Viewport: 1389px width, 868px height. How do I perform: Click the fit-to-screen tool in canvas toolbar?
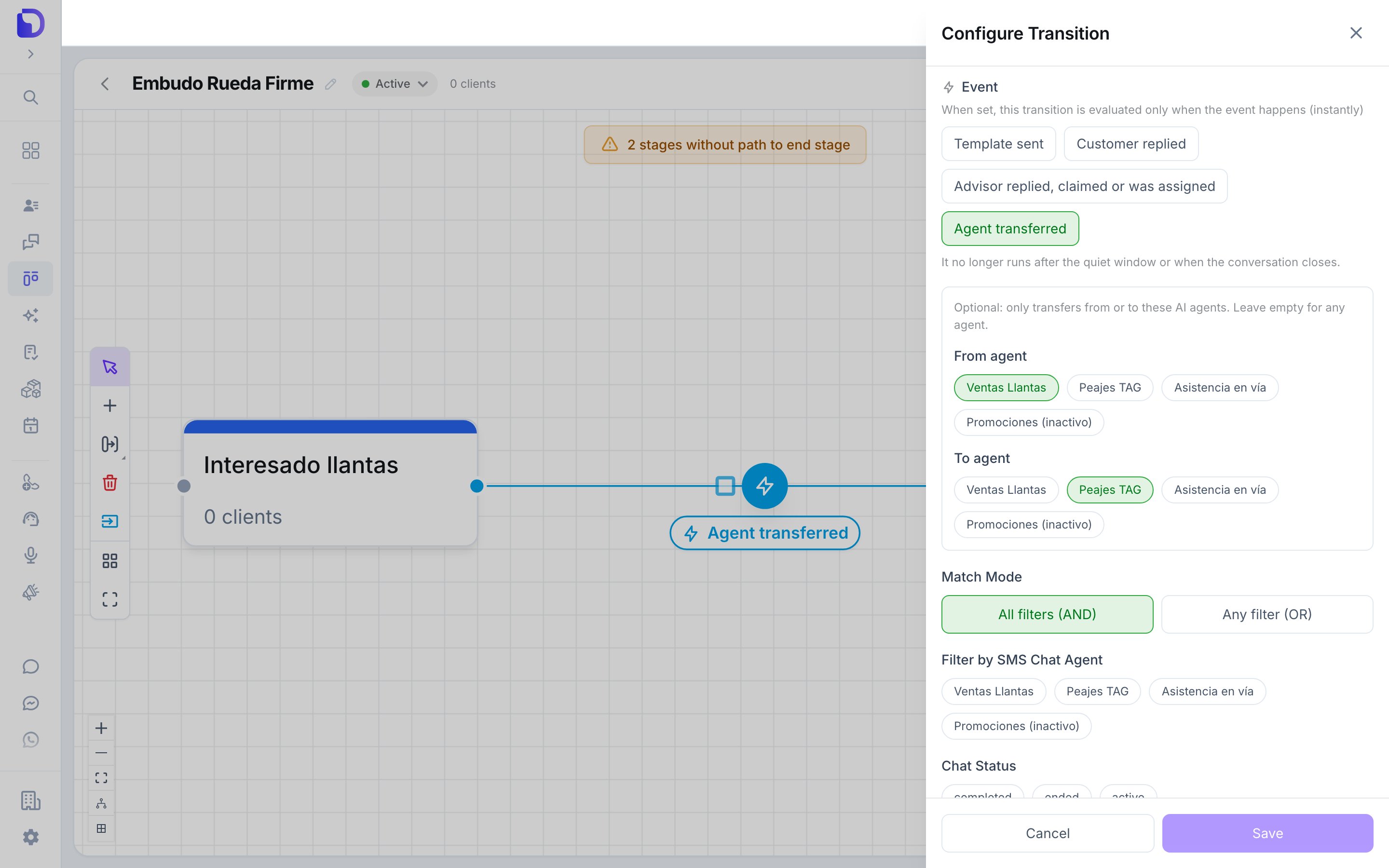coord(109,599)
